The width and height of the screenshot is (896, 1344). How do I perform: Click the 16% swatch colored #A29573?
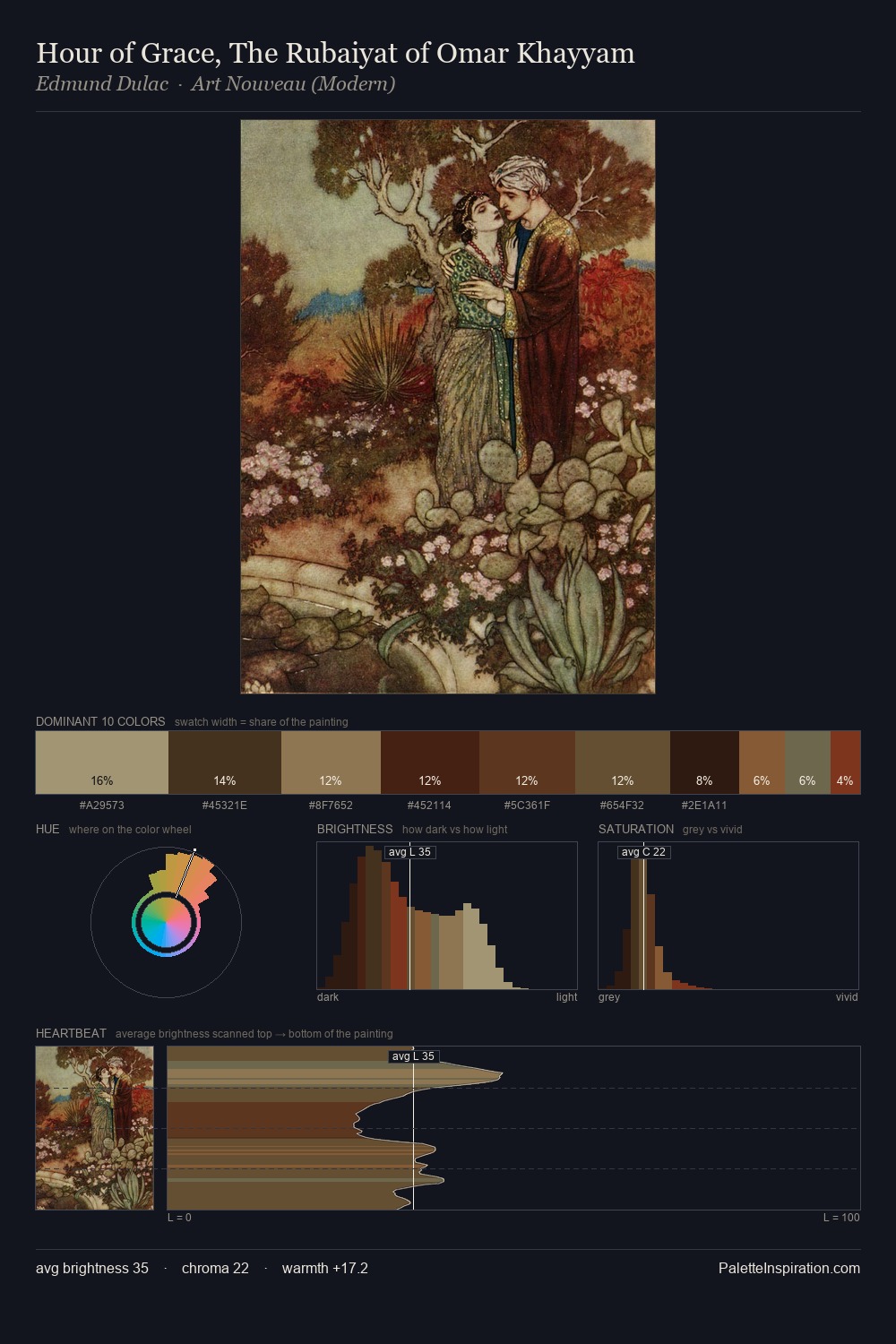click(x=102, y=762)
